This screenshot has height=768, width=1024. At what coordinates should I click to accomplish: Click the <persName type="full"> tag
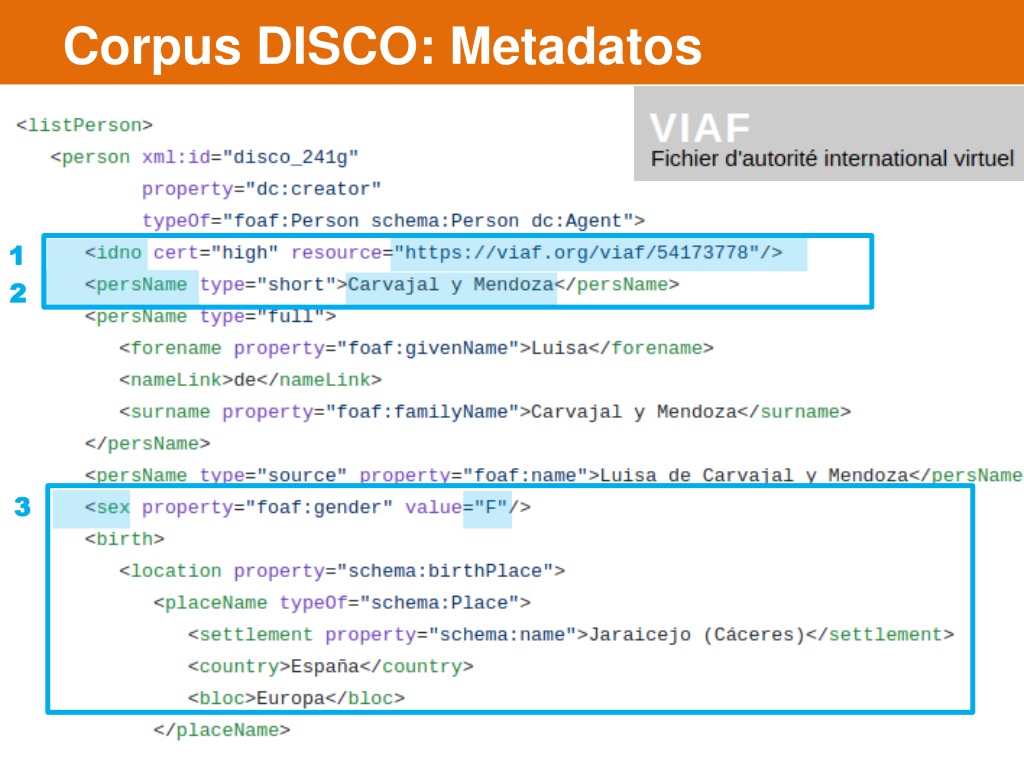(x=210, y=316)
